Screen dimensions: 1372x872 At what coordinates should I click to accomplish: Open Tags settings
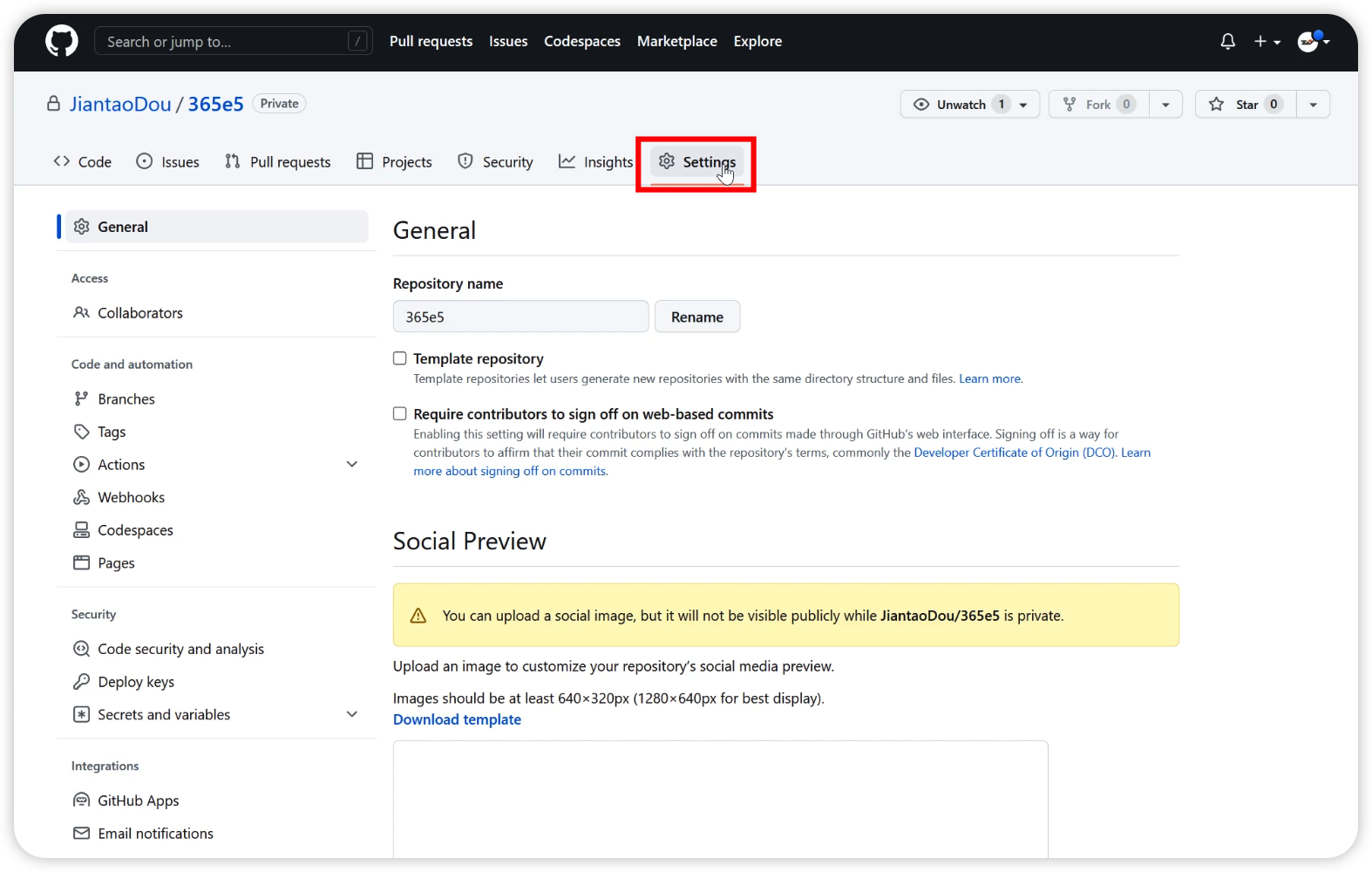216,432
